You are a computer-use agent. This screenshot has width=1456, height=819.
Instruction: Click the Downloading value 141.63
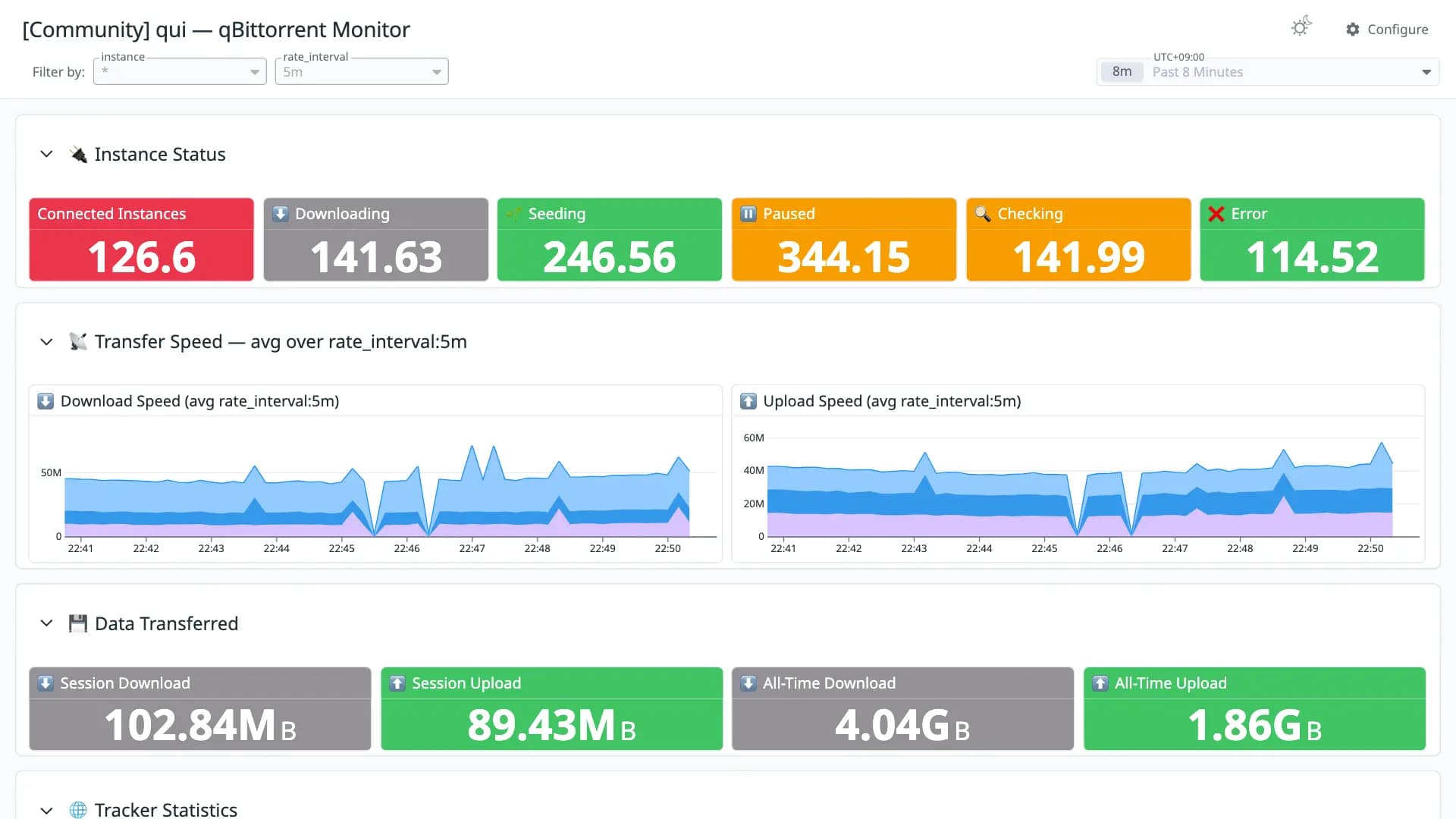[376, 257]
